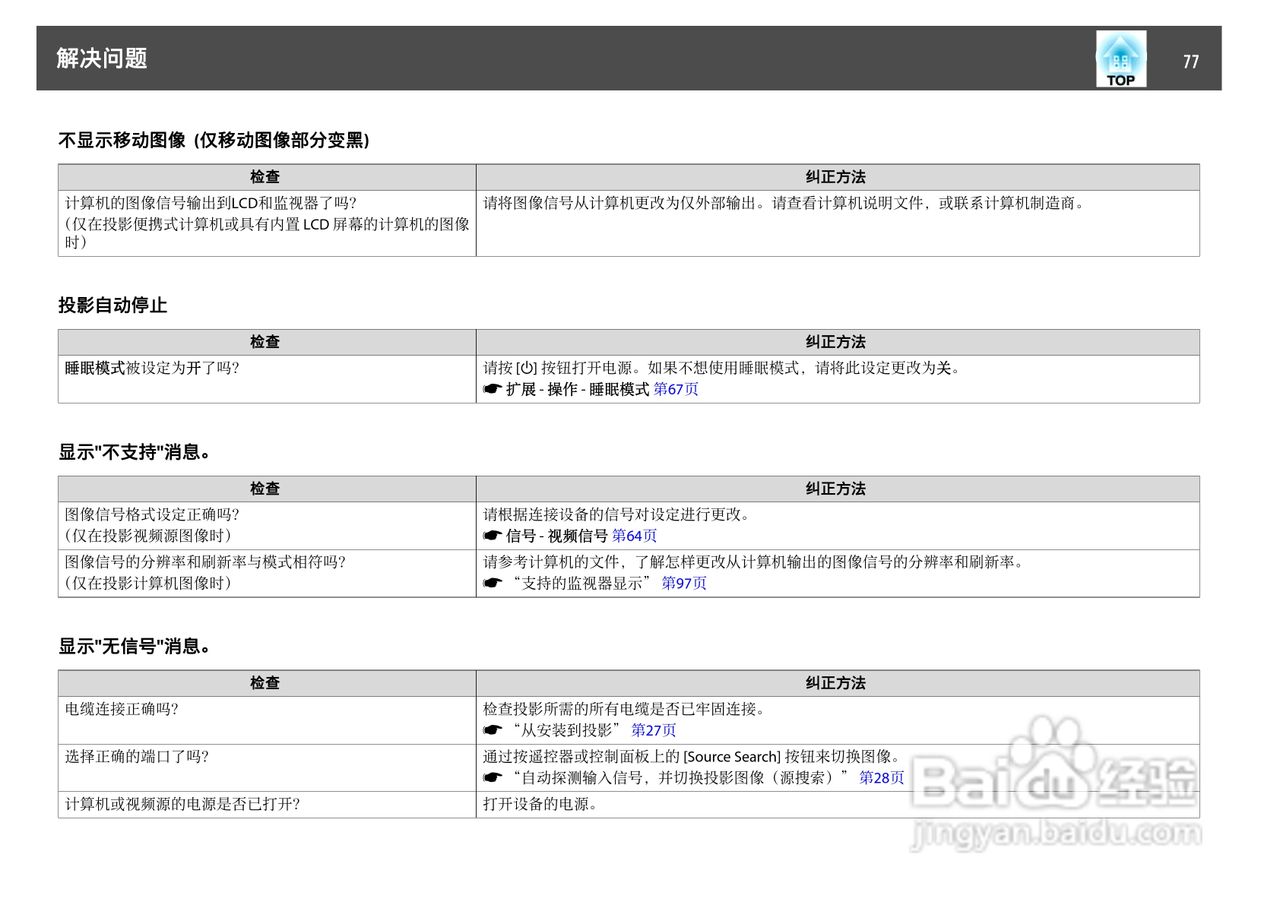Click text 检查投影所需的所有电缆是否已牢固连接。

click(x=627, y=709)
